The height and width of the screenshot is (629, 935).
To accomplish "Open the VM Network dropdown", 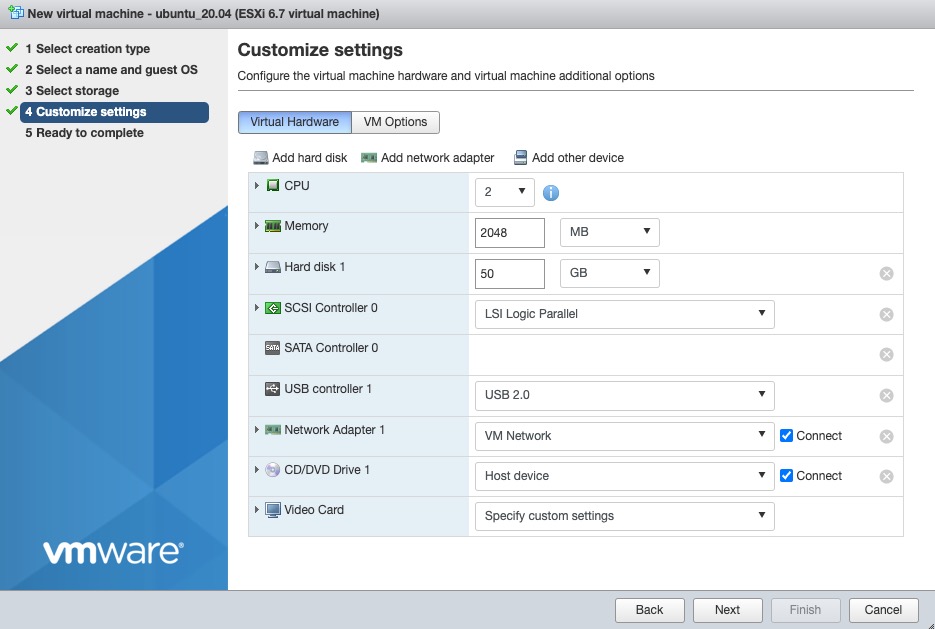I will coord(624,436).
